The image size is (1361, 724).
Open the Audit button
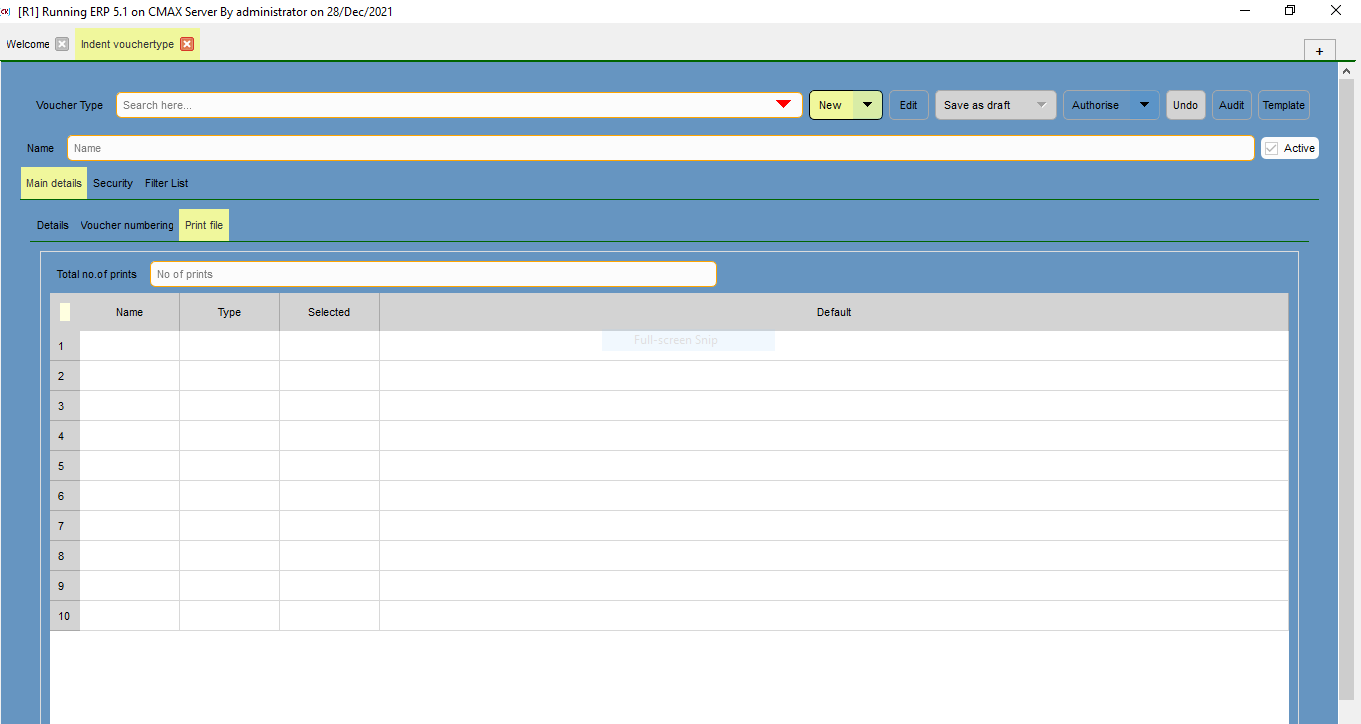tap(1232, 105)
